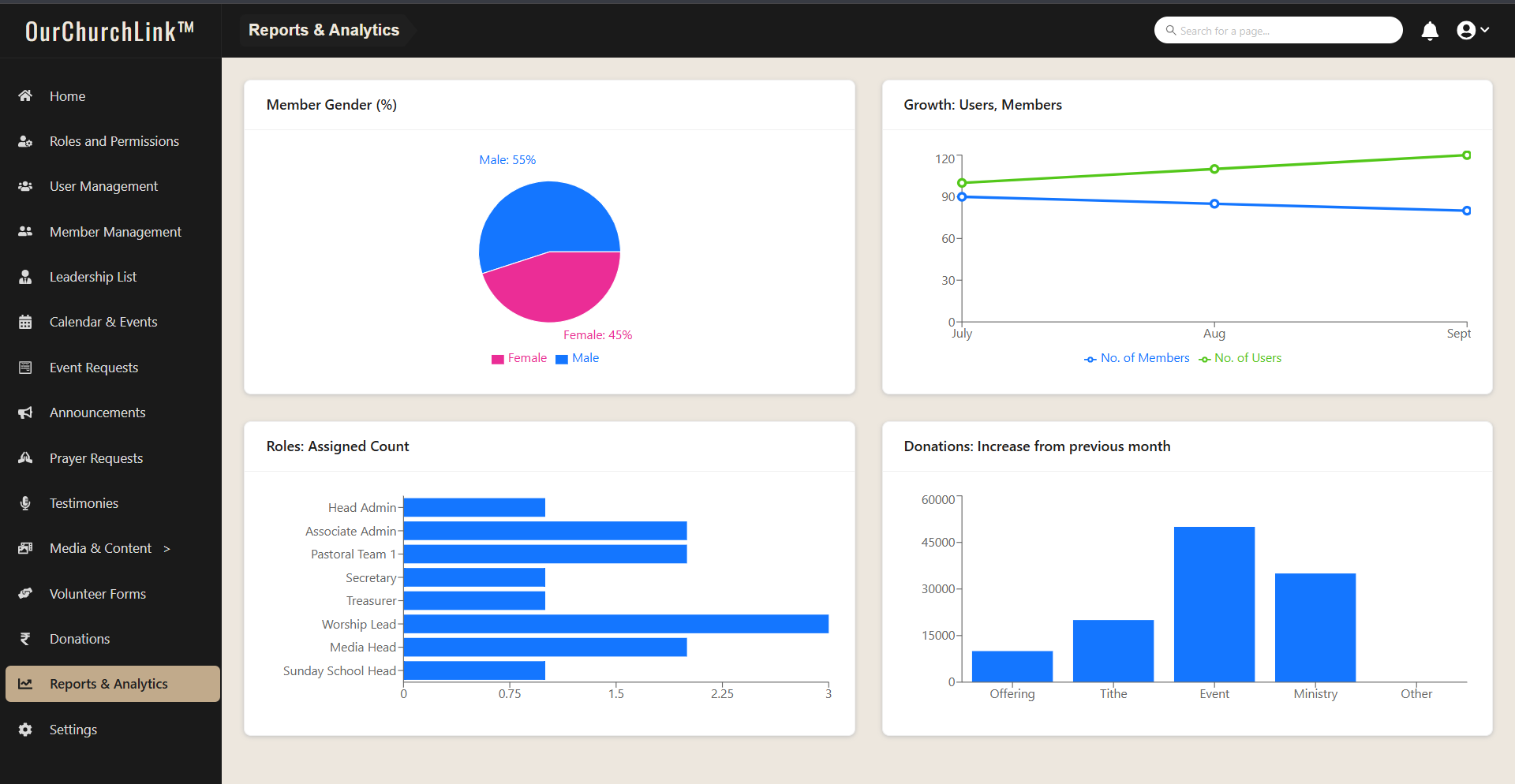Click the Home house icon in sidebar

coord(25,96)
